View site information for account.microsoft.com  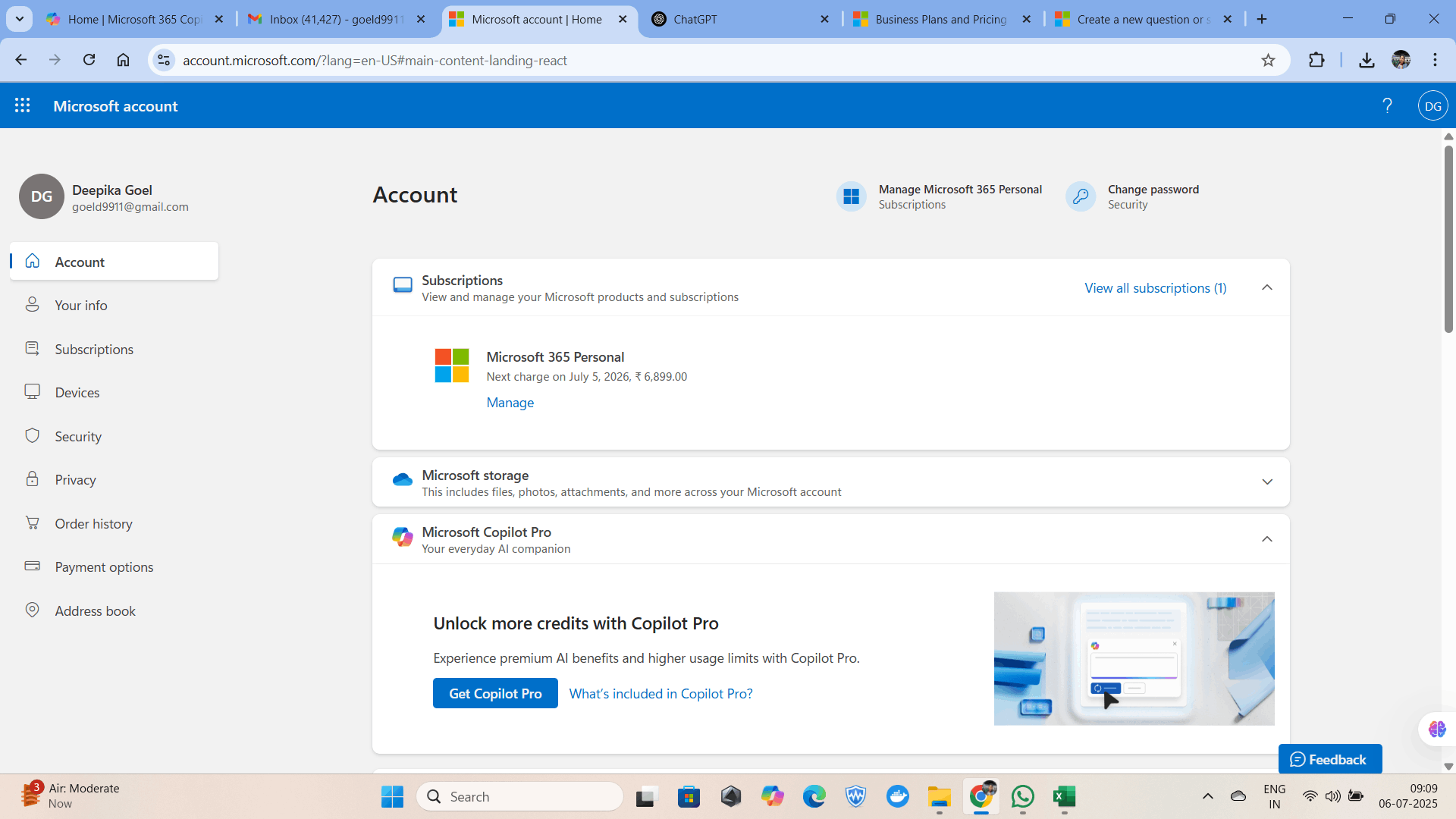pyautogui.click(x=163, y=60)
